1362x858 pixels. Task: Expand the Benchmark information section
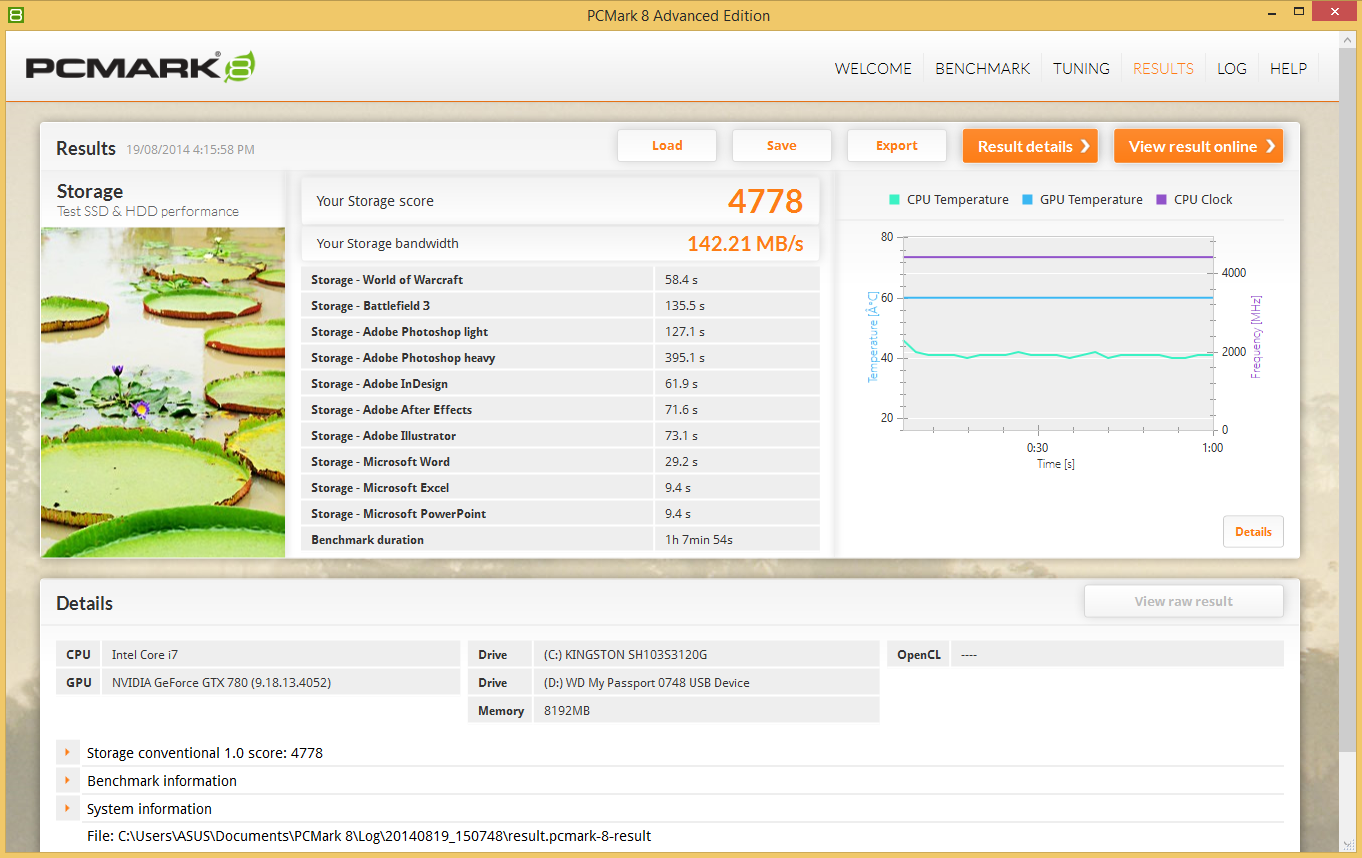pyautogui.click(x=67, y=781)
